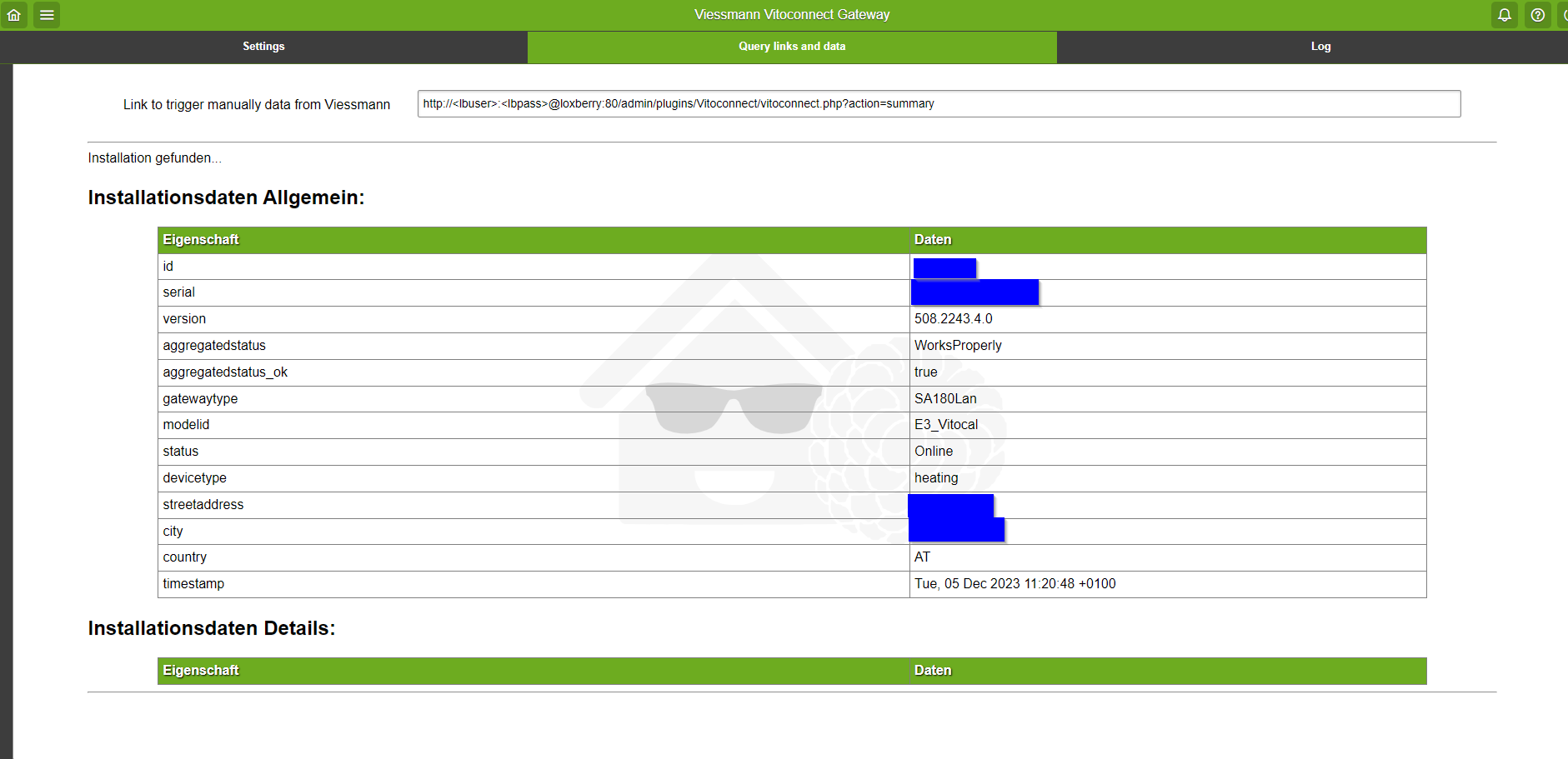1568x759 pixels.
Task: Click the Installationsdaten Allgemein heading
Action: click(x=226, y=197)
